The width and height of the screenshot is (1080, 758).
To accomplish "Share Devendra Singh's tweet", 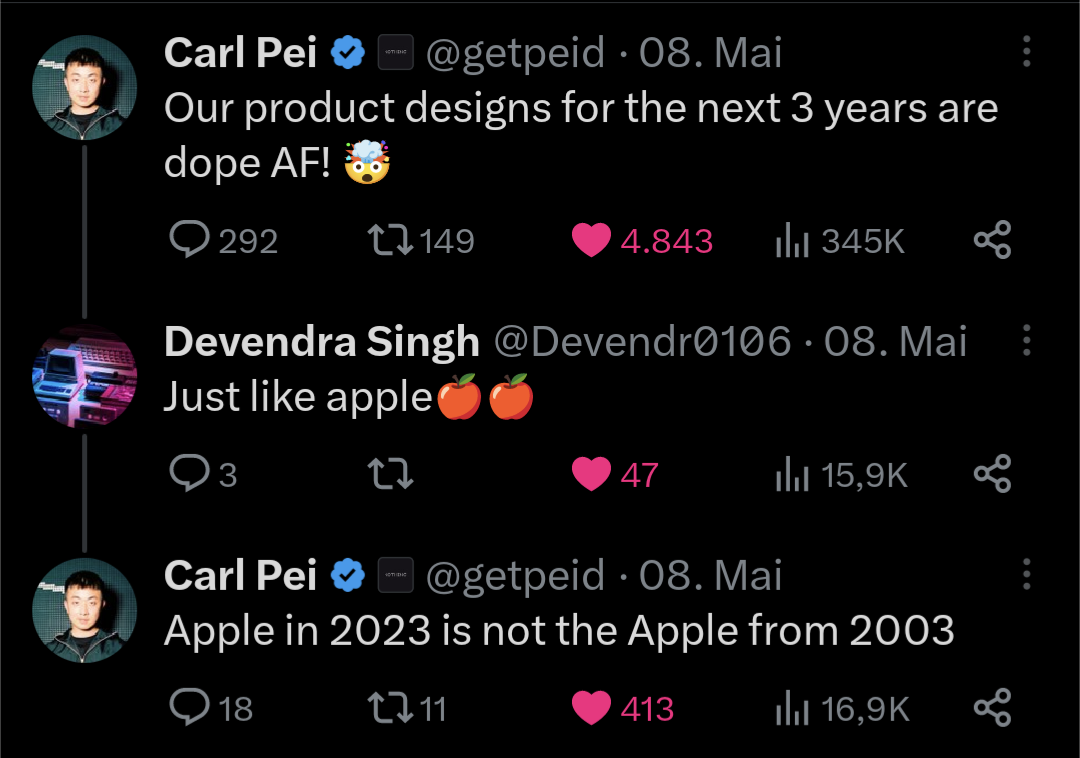I will 992,474.
